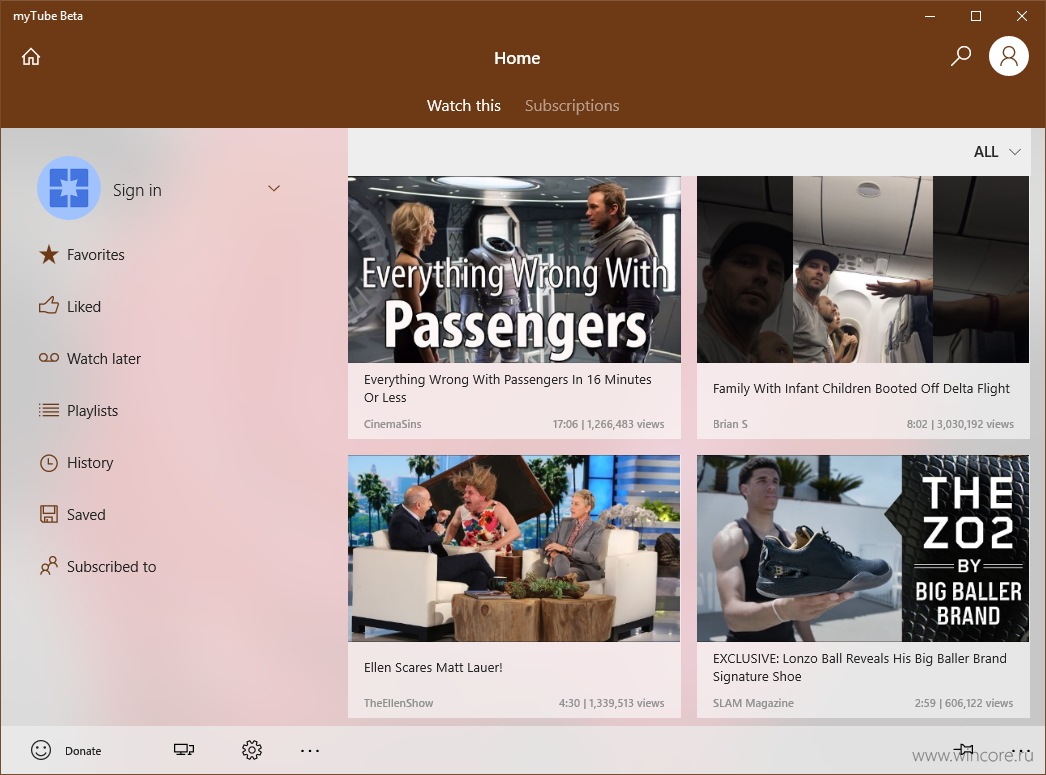This screenshot has height=775, width=1046.
Task: Click the Donate button label
Action: click(83, 751)
